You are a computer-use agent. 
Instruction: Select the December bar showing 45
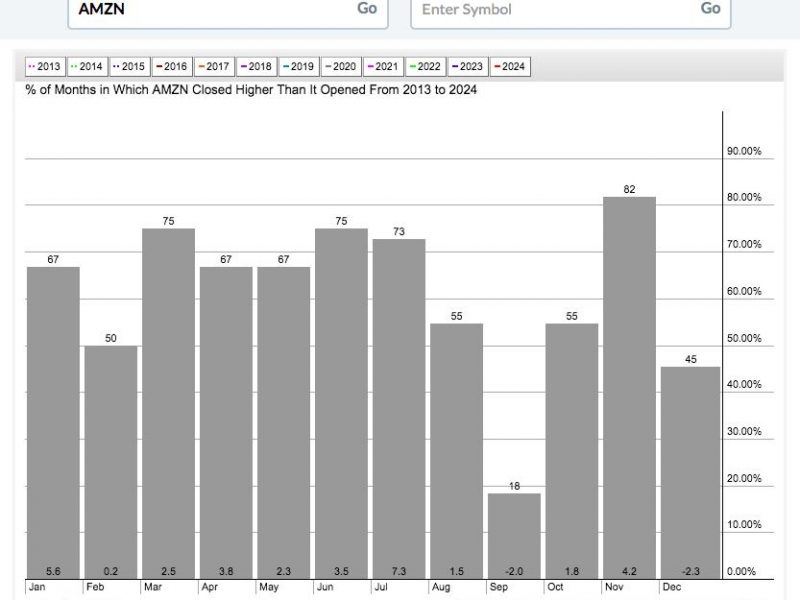(691, 473)
